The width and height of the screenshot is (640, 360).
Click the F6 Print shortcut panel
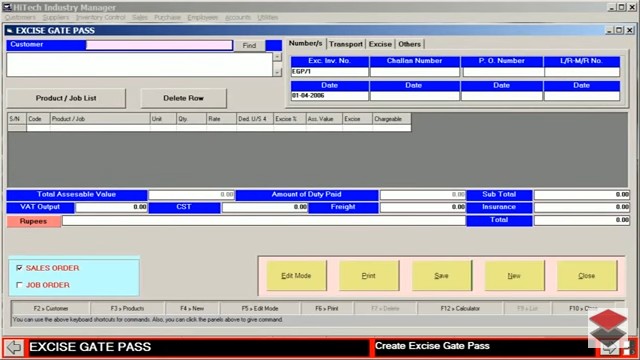coord(327,309)
